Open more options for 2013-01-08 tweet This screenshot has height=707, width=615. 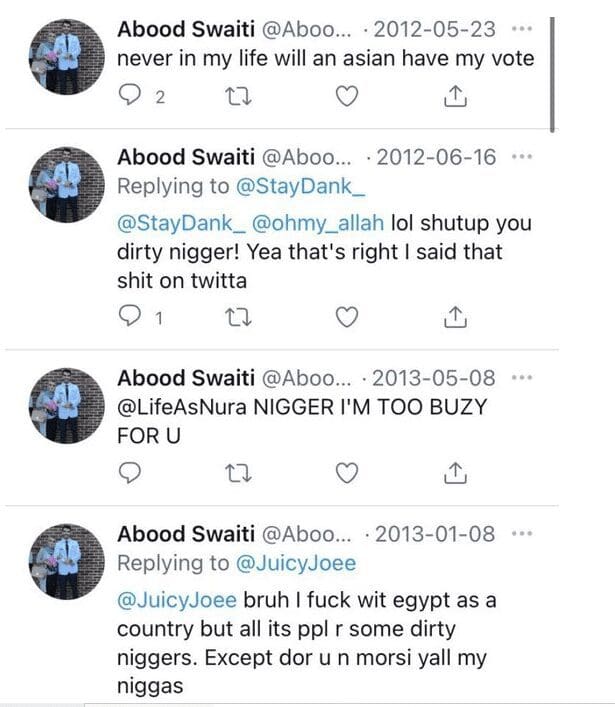coord(522,534)
